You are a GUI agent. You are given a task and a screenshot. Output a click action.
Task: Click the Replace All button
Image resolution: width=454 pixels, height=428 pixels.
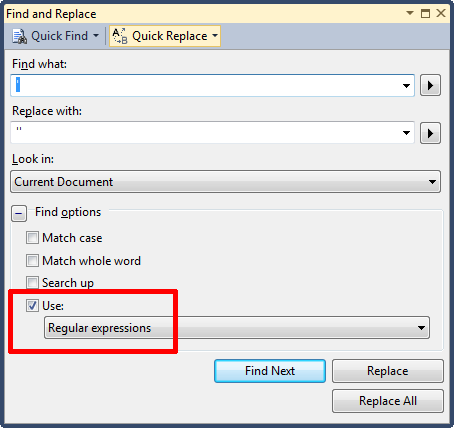(x=388, y=401)
